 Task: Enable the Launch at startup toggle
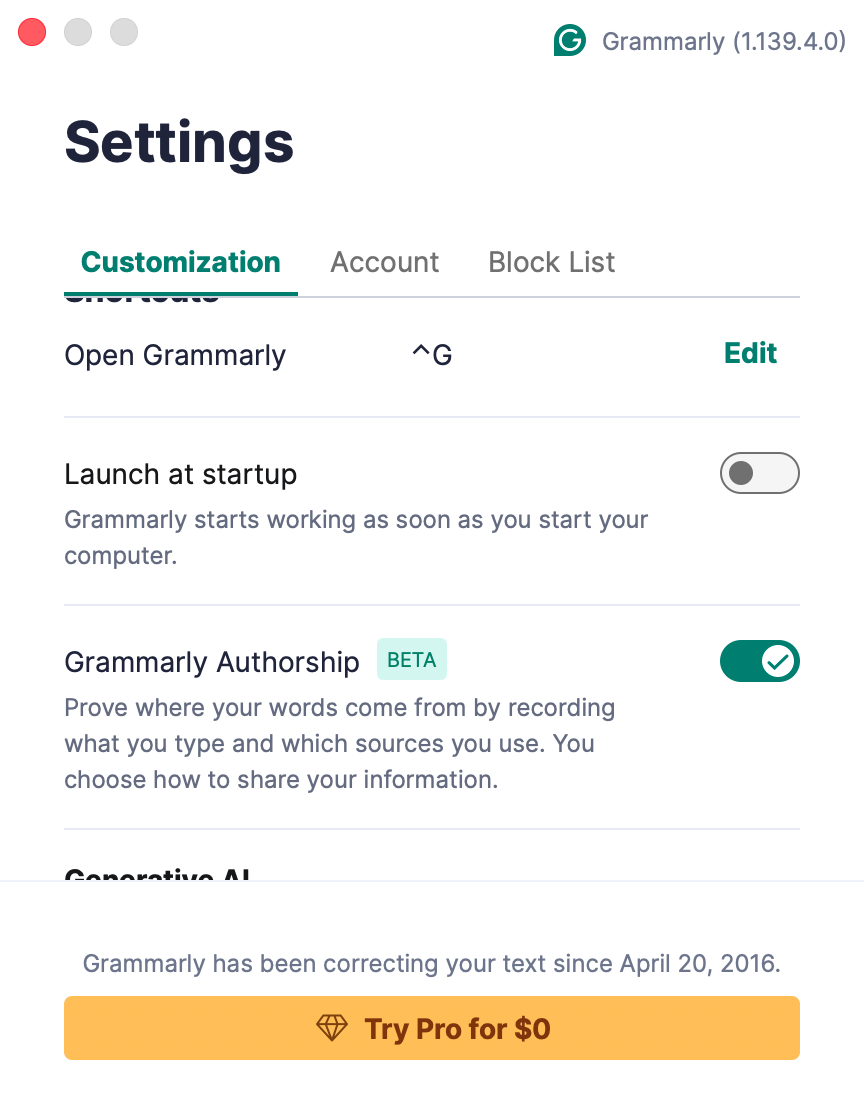[x=759, y=473]
